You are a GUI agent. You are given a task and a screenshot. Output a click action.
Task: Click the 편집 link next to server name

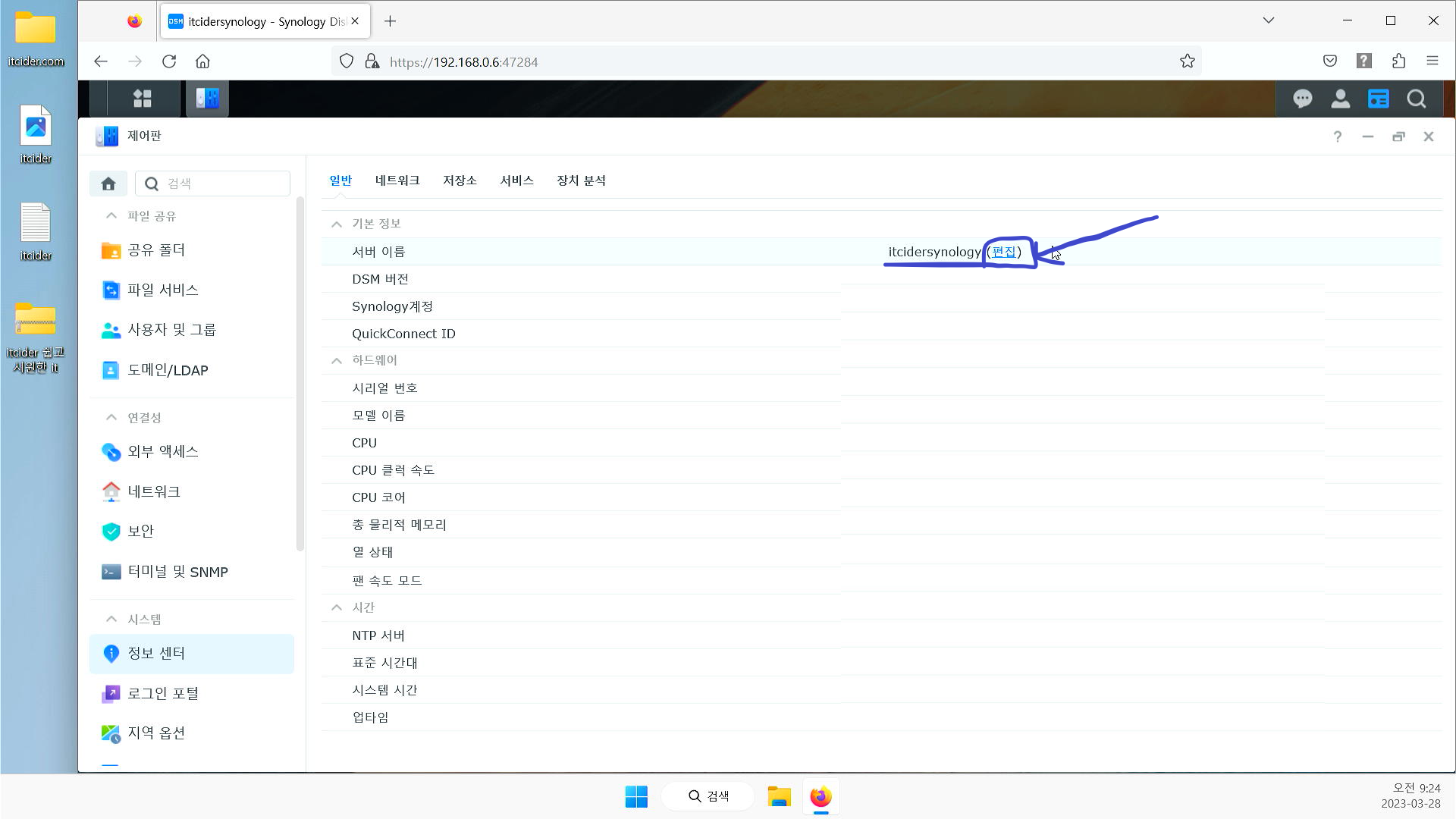click(x=1003, y=252)
